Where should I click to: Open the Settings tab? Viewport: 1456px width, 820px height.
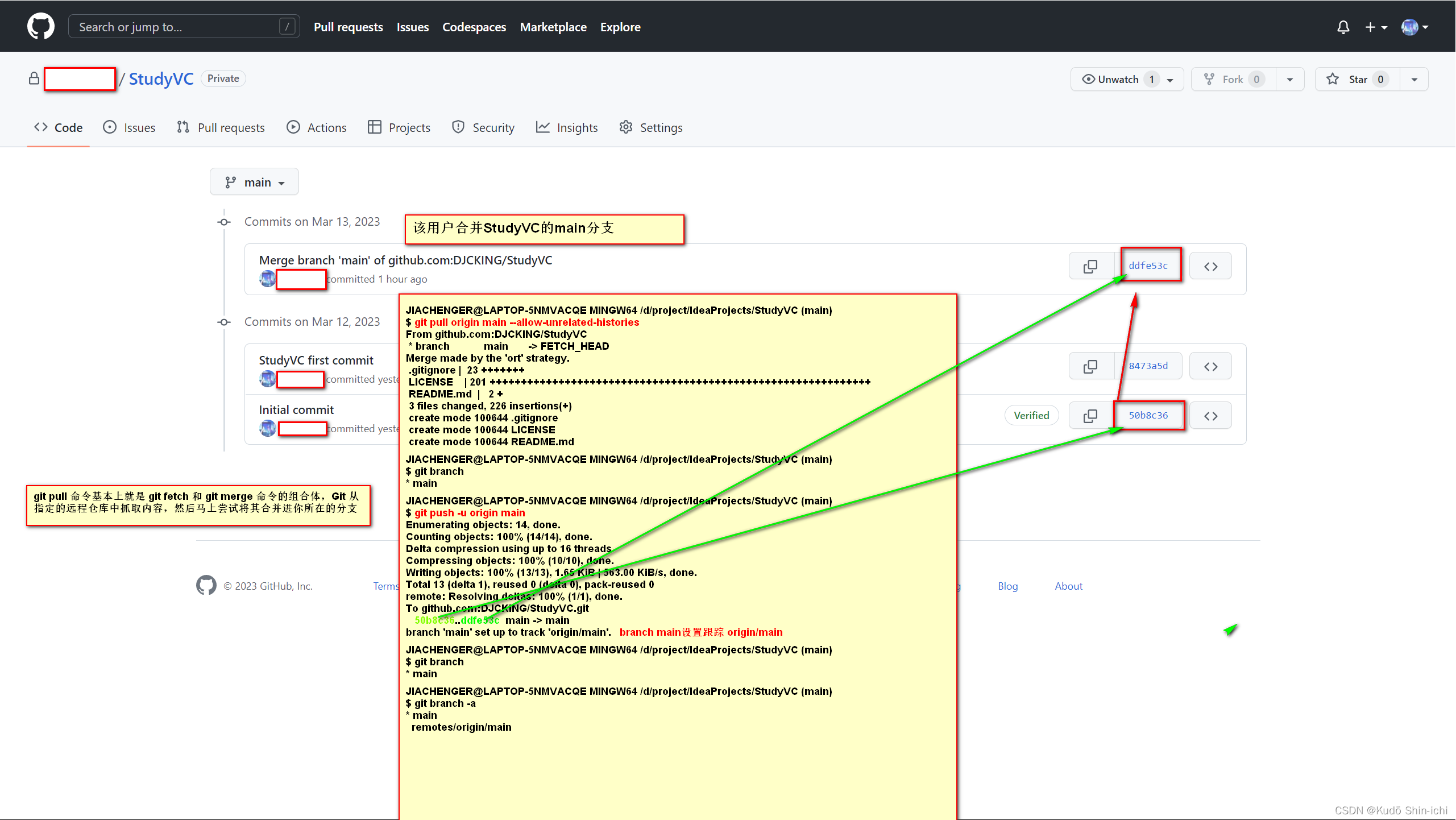point(651,127)
